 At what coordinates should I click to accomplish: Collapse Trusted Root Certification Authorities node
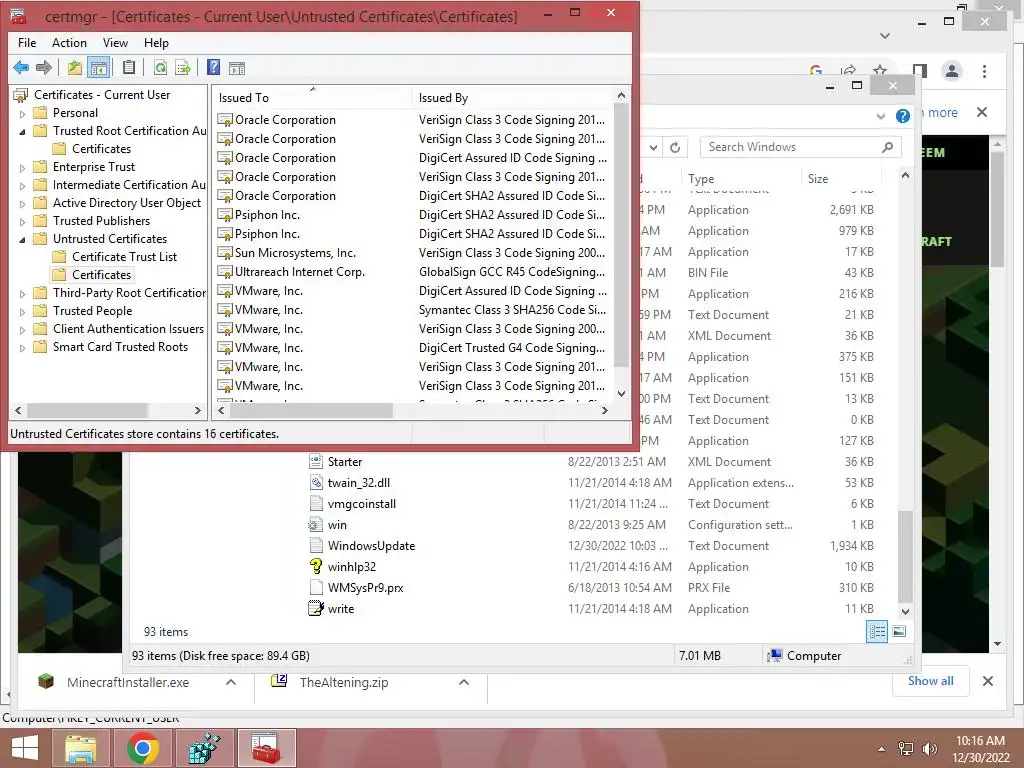22,131
